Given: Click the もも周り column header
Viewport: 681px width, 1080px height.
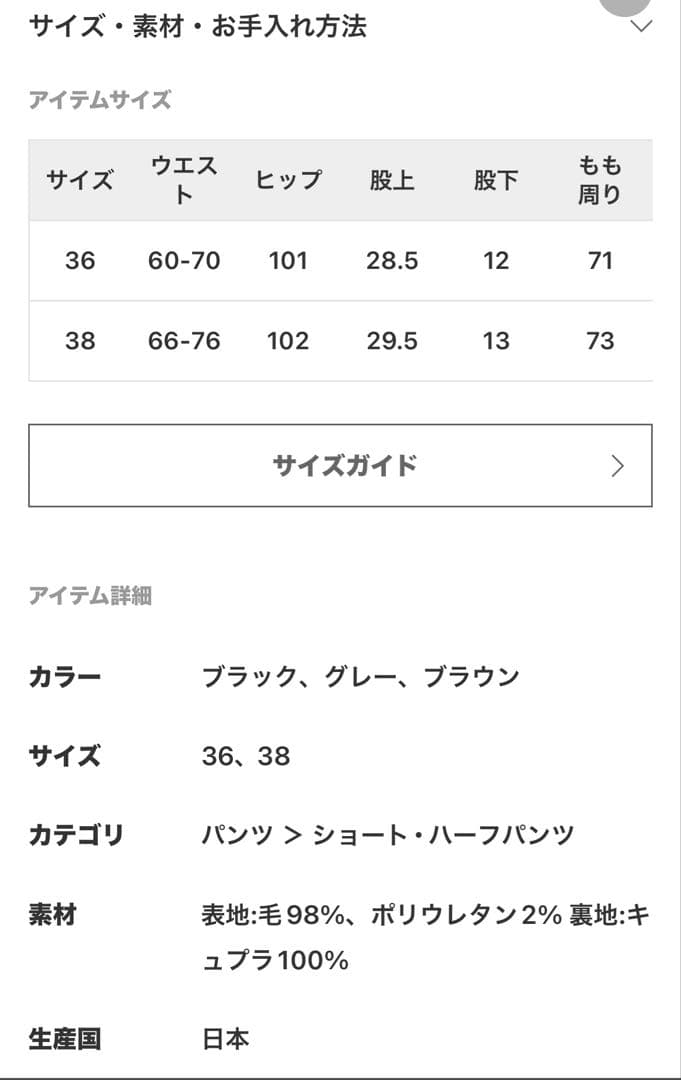Looking at the screenshot, I should tap(598, 181).
